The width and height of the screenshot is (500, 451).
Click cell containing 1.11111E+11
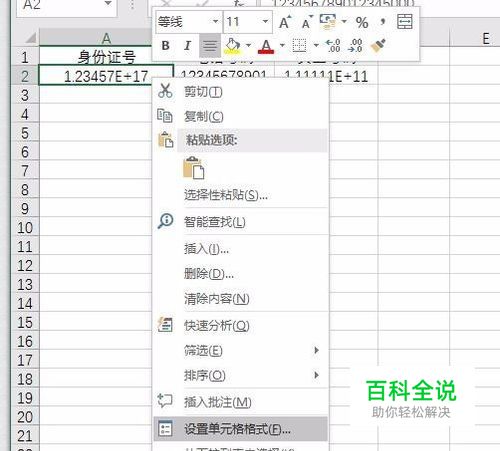coord(326,76)
